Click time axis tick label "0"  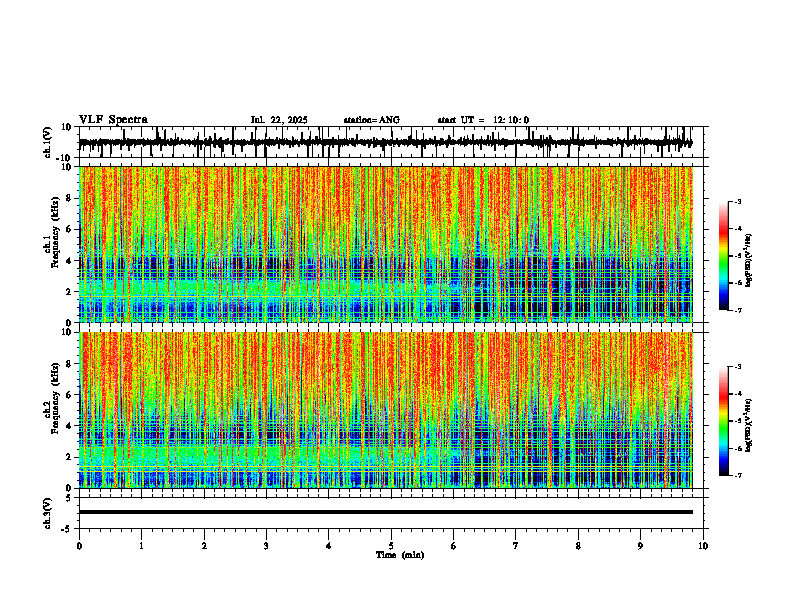pyautogui.click(x=79, y=546)
